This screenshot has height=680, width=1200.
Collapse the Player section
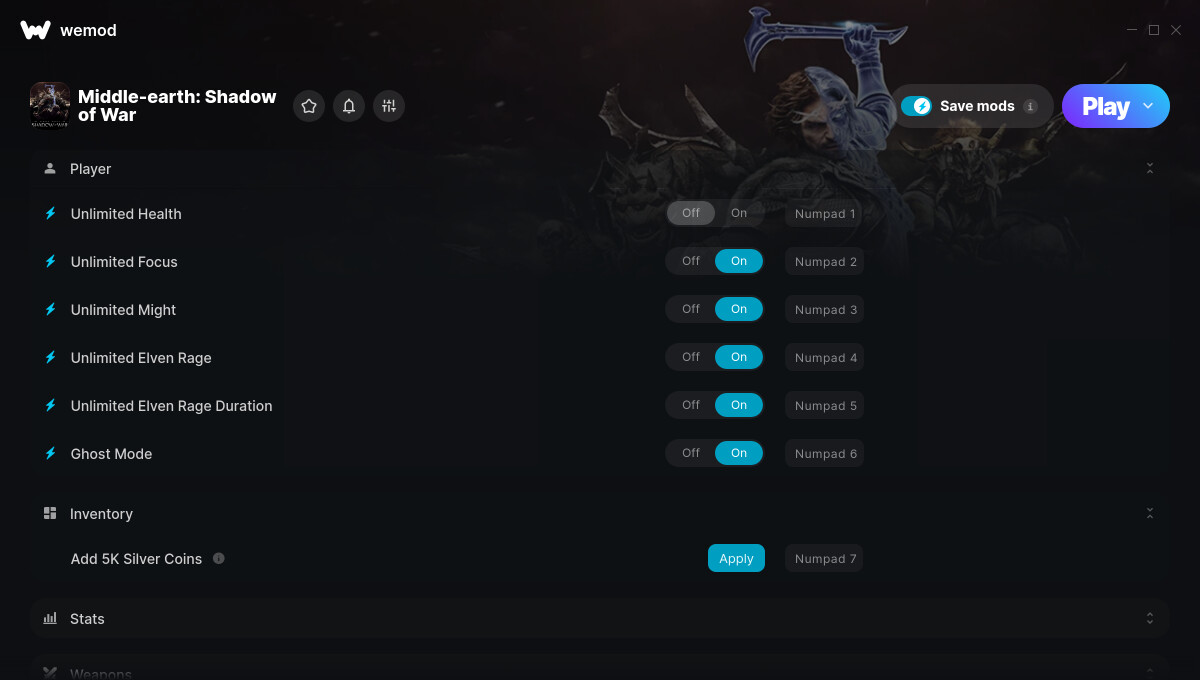click(1150, 169)
